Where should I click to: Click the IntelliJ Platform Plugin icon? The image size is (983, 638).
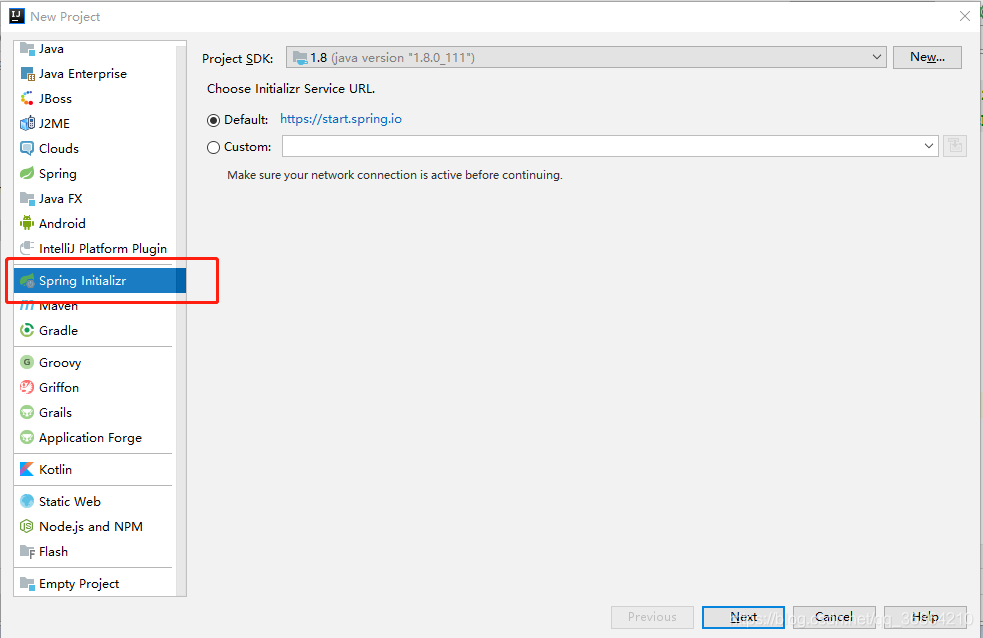[27, 248]
